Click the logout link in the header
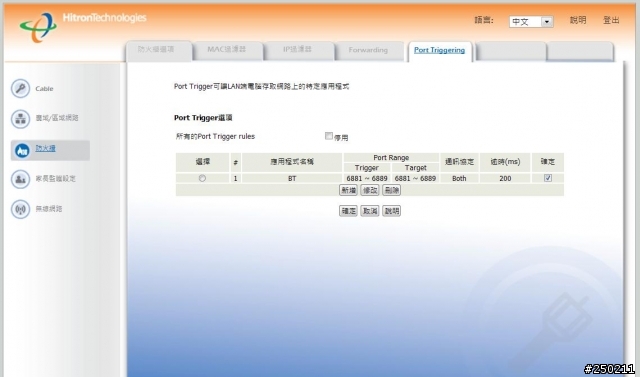 point(611,20)
